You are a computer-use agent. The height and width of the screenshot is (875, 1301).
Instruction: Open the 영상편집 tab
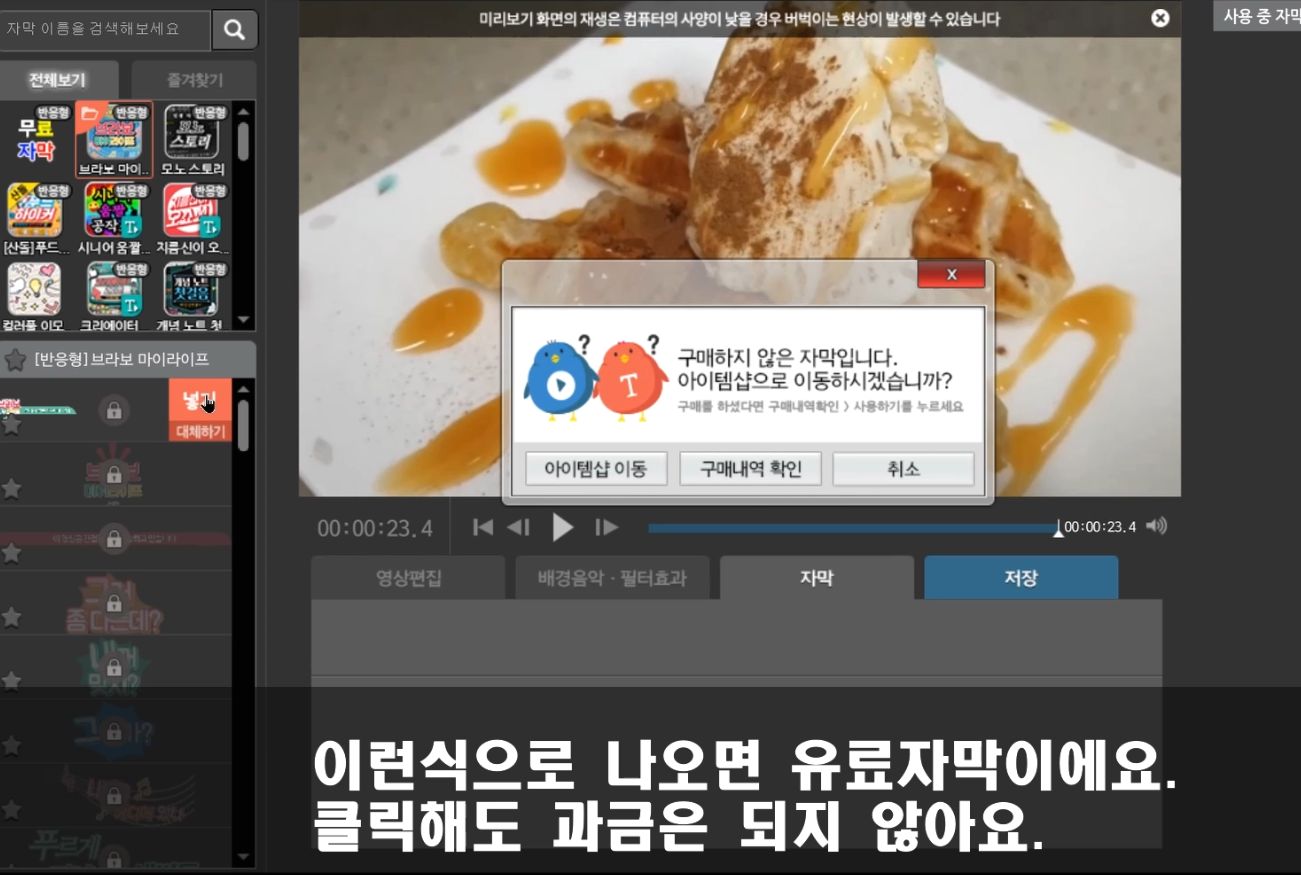(408, 578)
